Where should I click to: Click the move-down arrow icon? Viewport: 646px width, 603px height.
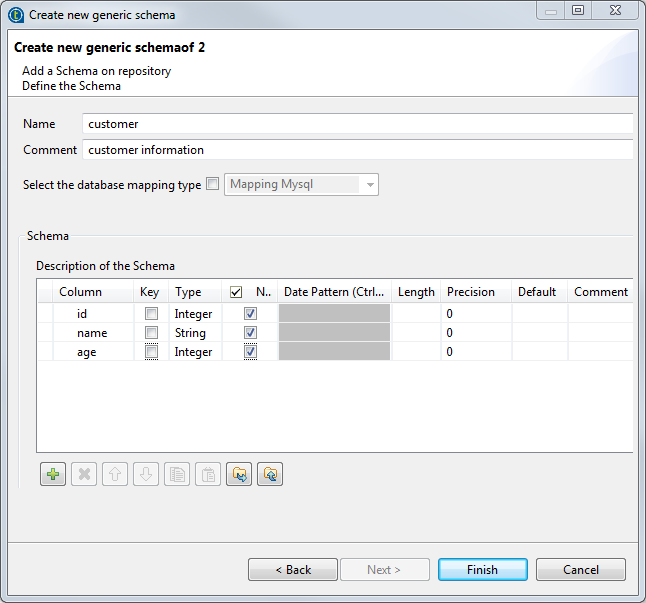[146, 475]
